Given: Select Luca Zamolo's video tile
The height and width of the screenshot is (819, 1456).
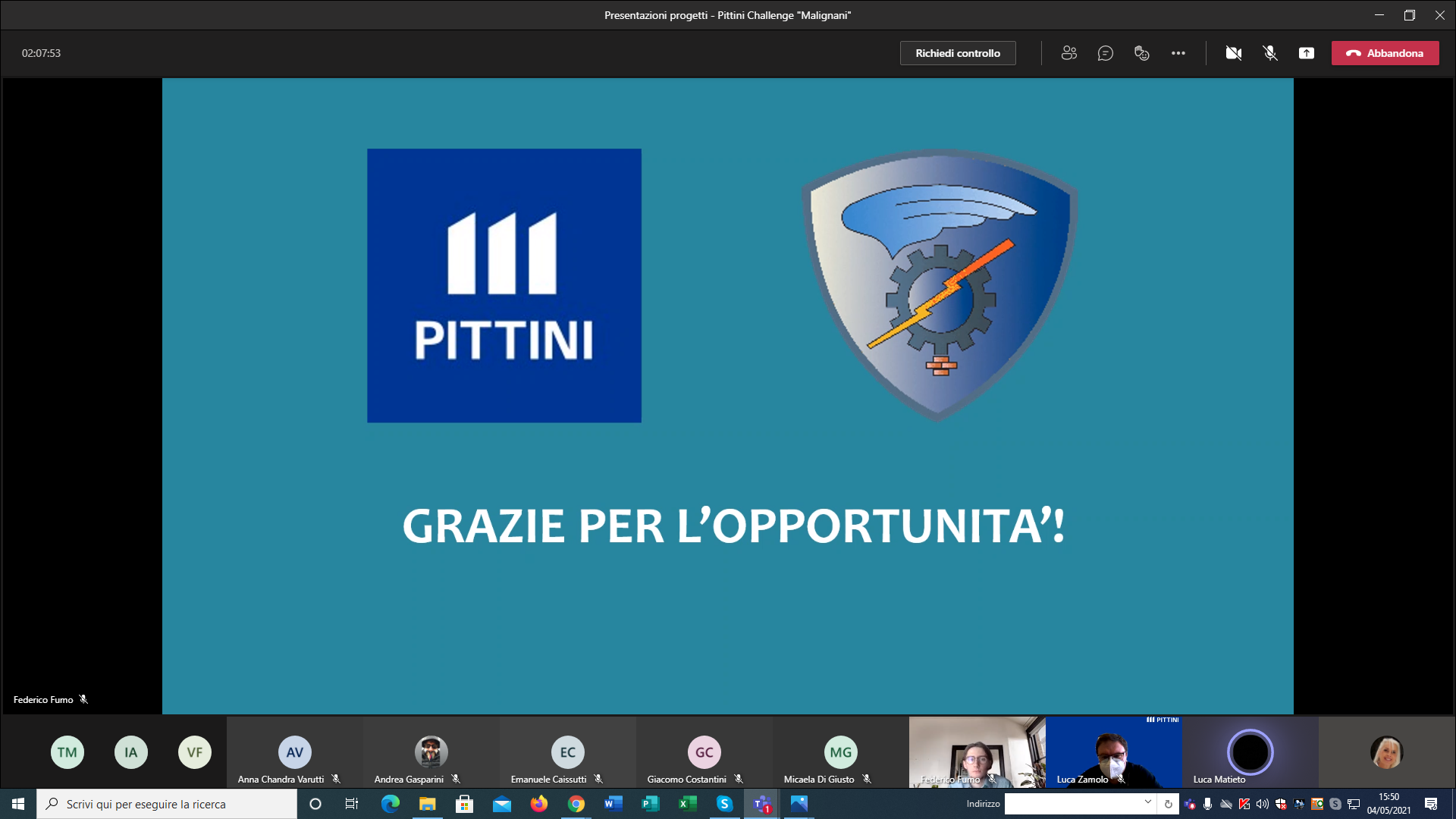Looking at the screenshot, I should [x=1114, y=752].
